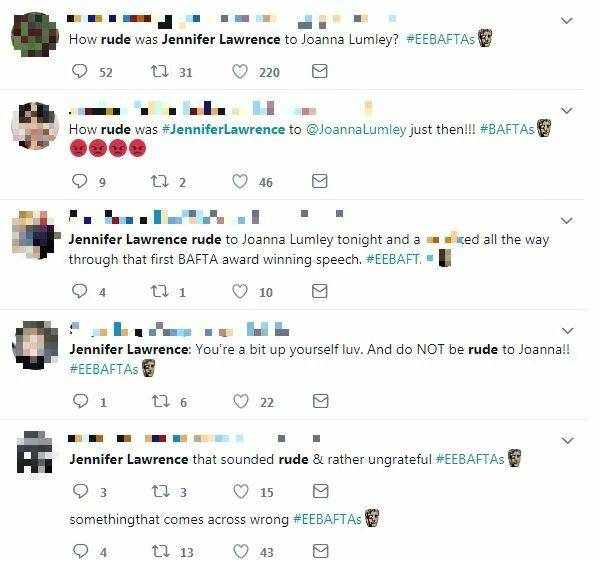This screenshot has width=601, height=562.
Task: Like the tweet with 220 likes
Action: (x=240, y=72)
